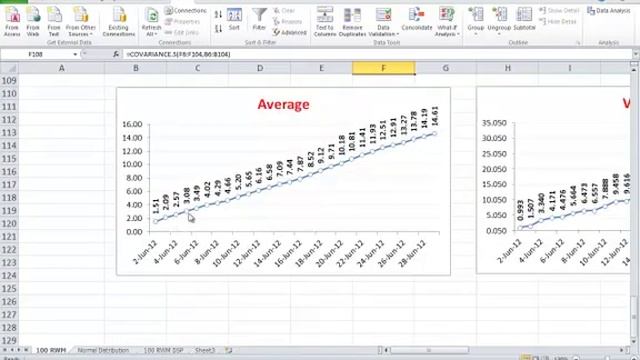This screenshot has height=360, width=640.
Task: Click vertical scrollbar down arrow
Action: (635, 342)
